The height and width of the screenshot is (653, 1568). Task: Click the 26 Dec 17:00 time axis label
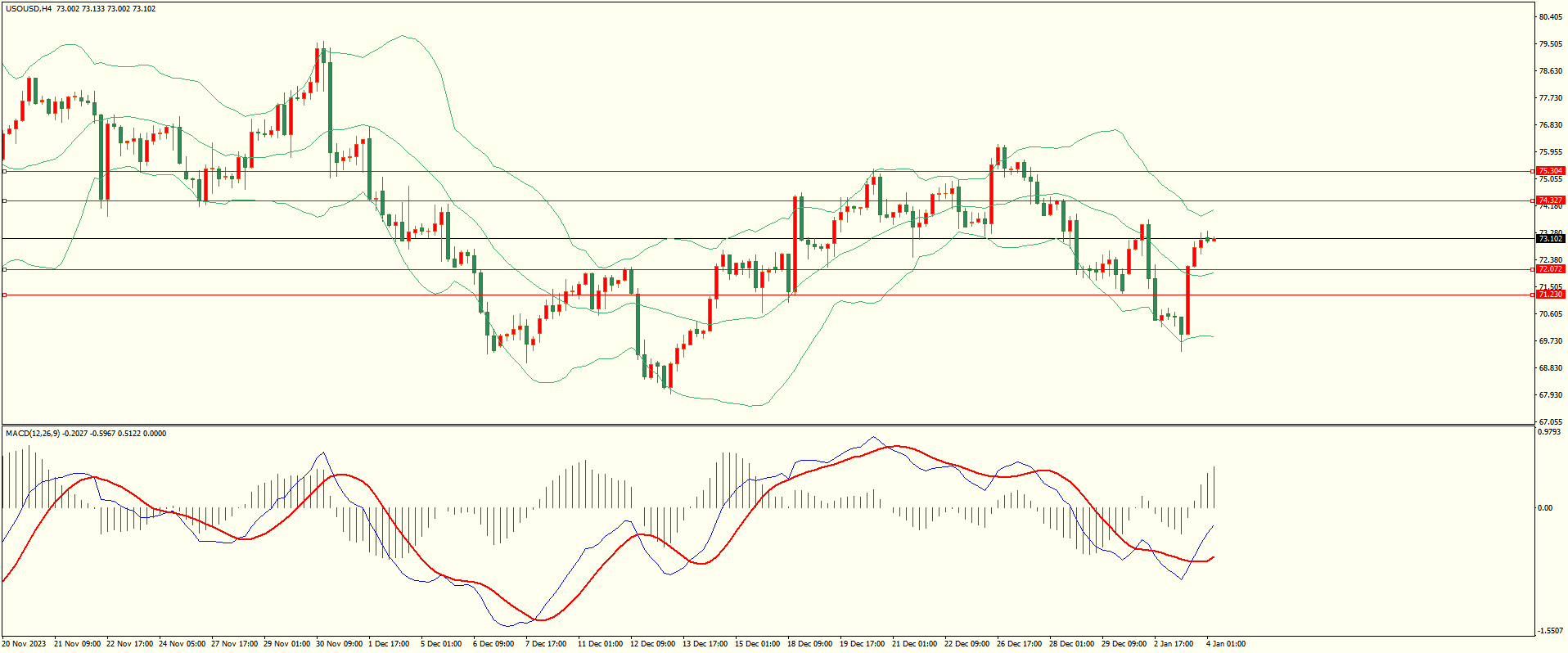[1019, 644]
